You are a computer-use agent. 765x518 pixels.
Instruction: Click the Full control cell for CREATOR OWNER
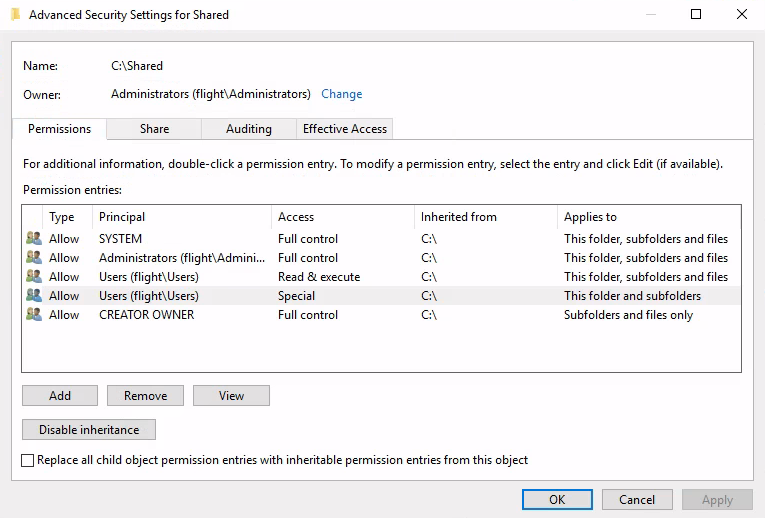[308, 315]
